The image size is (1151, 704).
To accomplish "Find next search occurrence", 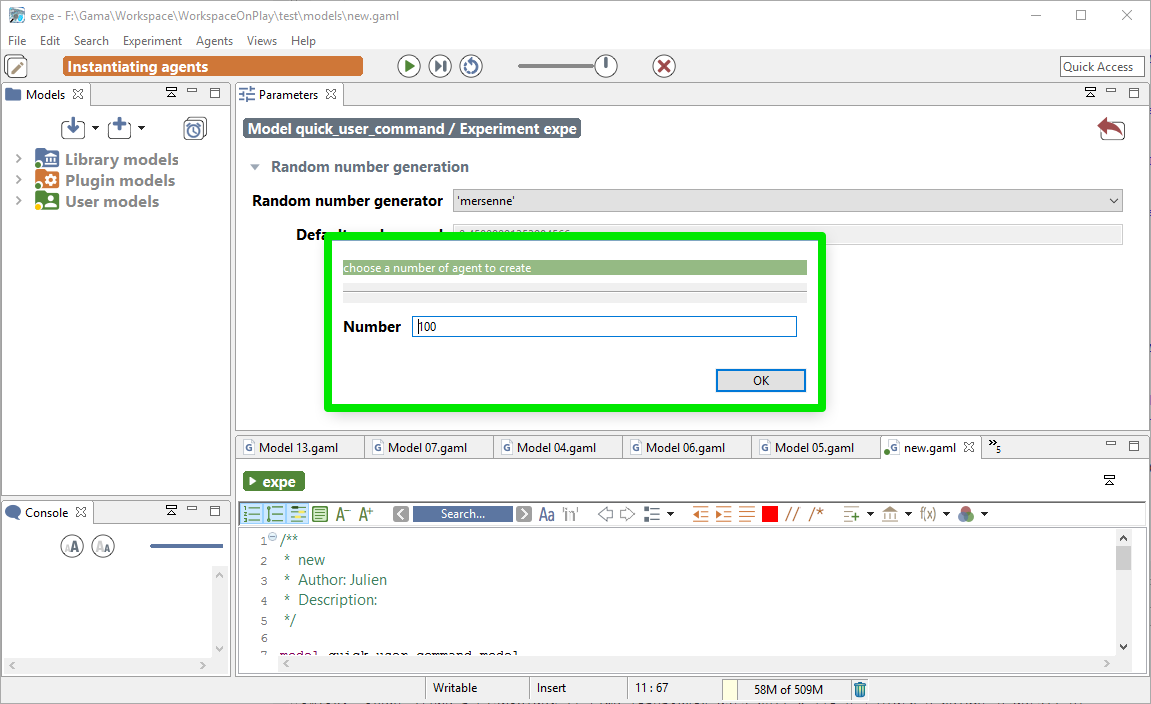I will [x=523, y=514].
